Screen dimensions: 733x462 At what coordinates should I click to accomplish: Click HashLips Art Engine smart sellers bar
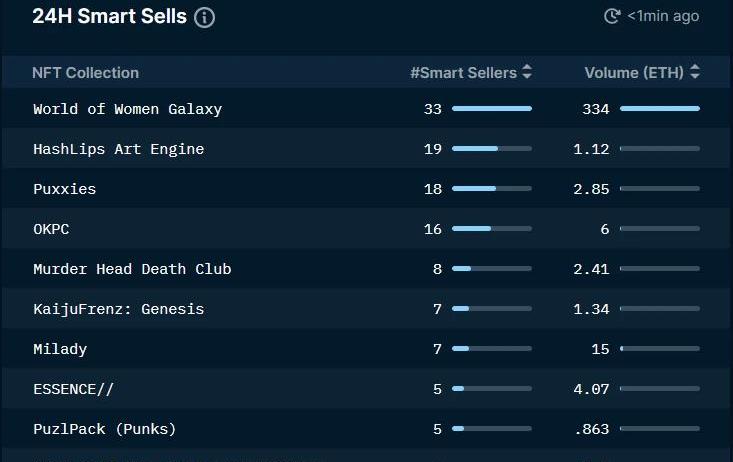492,149
